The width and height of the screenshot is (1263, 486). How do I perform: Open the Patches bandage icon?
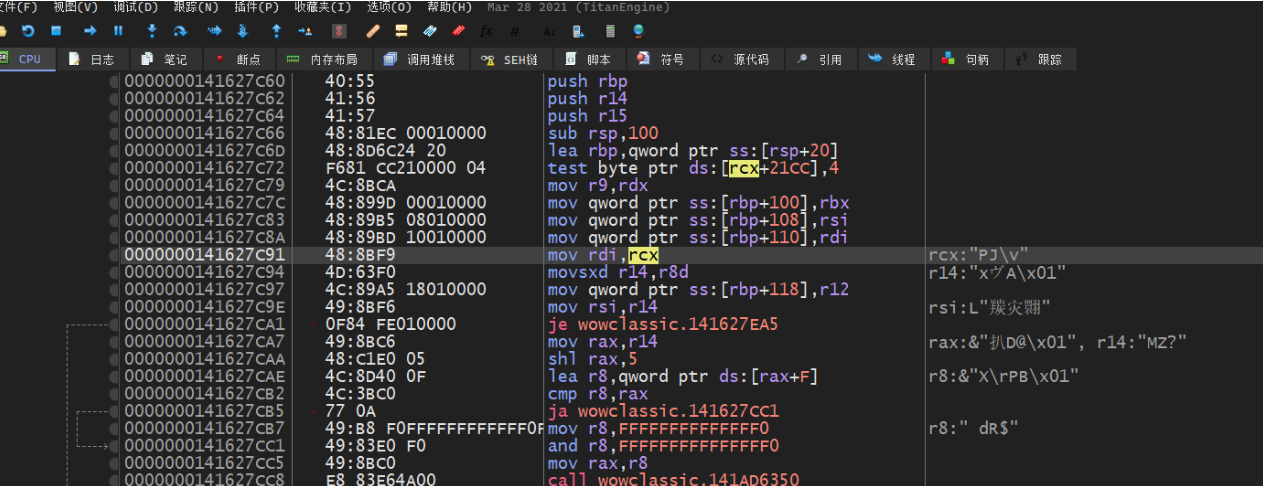pos(372,31)
